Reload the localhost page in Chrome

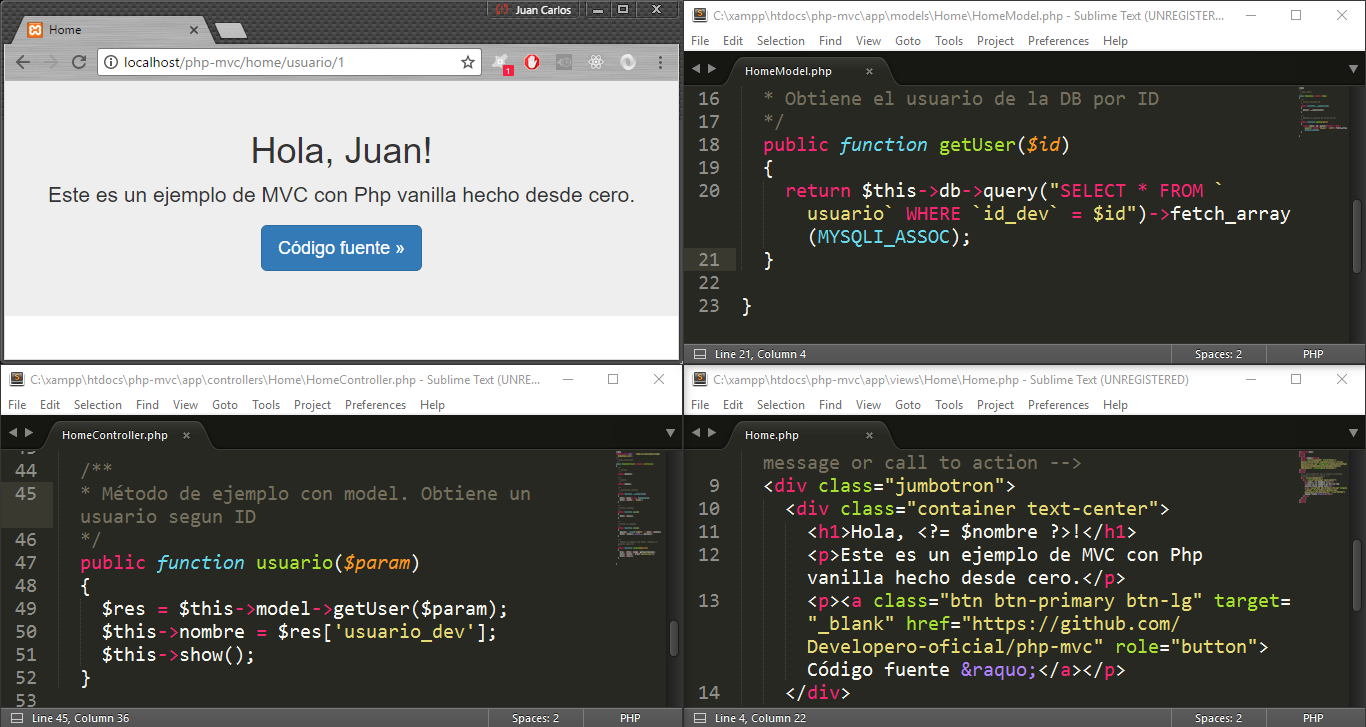tap(79, 62)
